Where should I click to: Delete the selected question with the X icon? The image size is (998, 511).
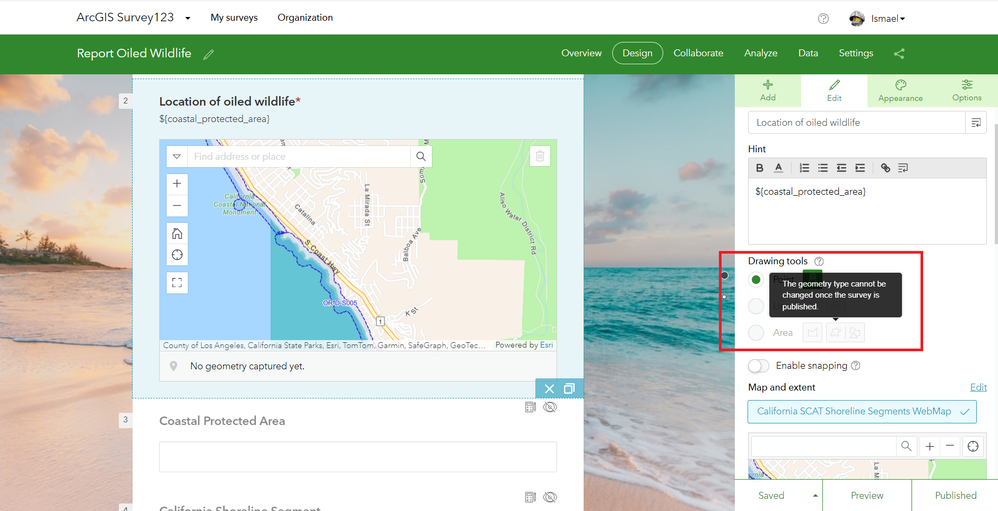click(549, 389)
